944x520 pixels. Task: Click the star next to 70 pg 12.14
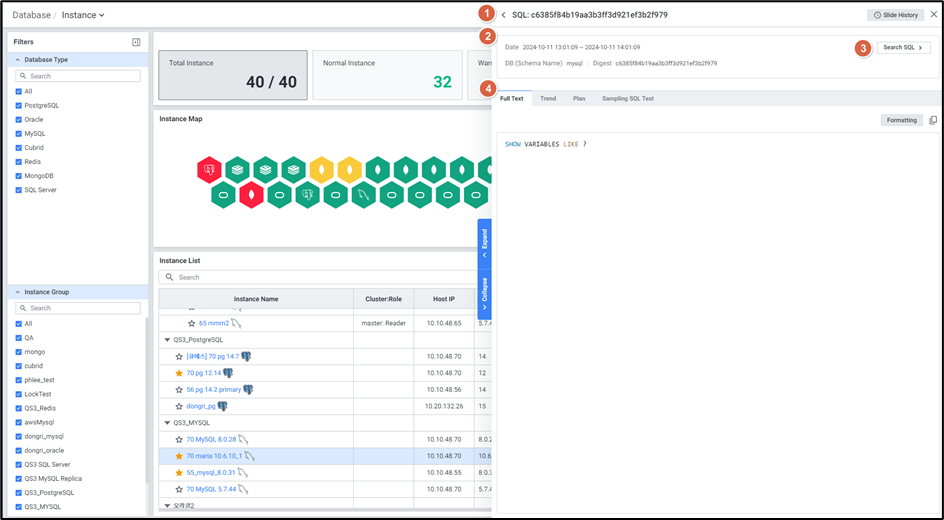(179, 373)
